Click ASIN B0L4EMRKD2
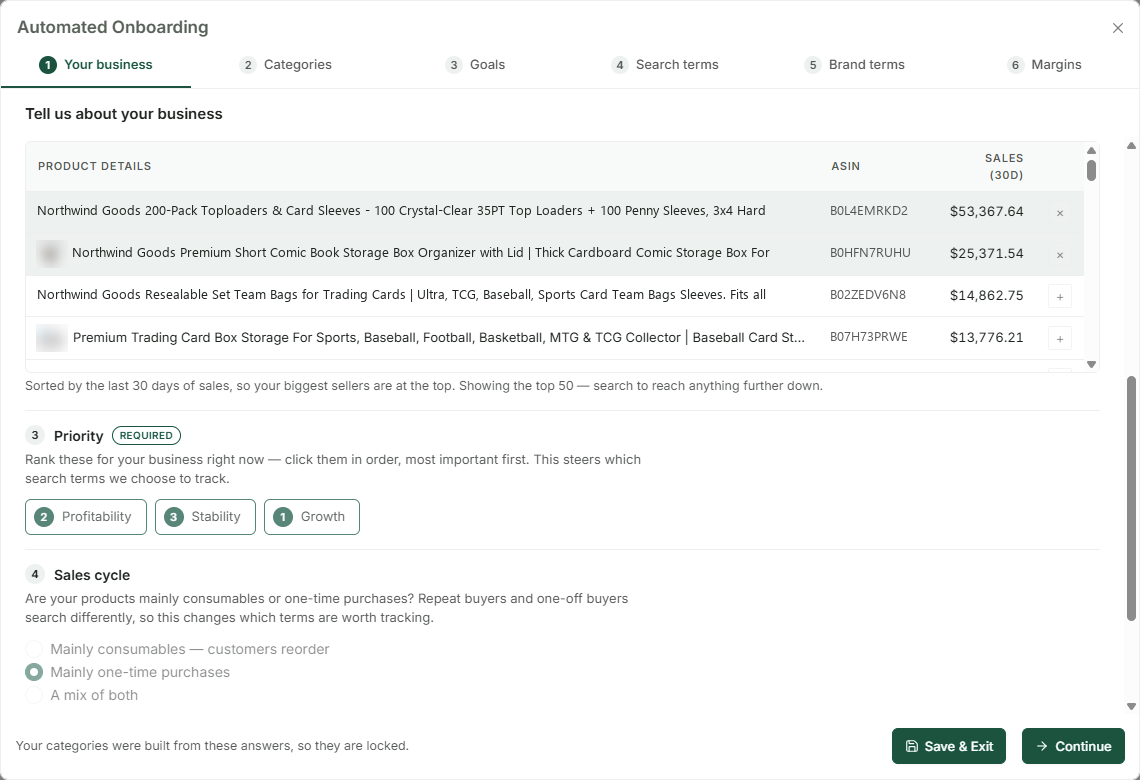This screenshot has width=1140, height=780. [x=869, y=211]
